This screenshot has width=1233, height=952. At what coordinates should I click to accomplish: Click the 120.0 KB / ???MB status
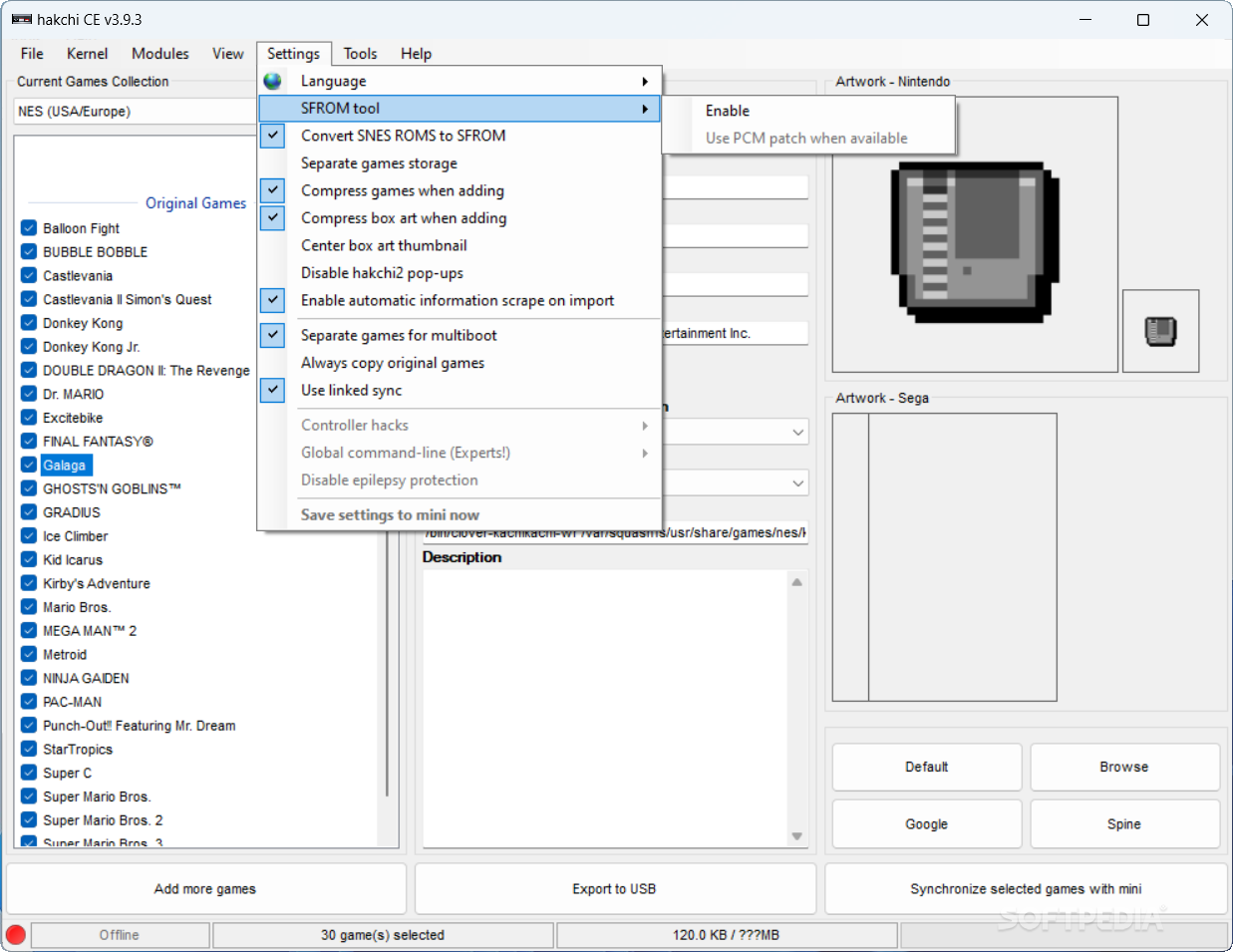coord(726,935)
